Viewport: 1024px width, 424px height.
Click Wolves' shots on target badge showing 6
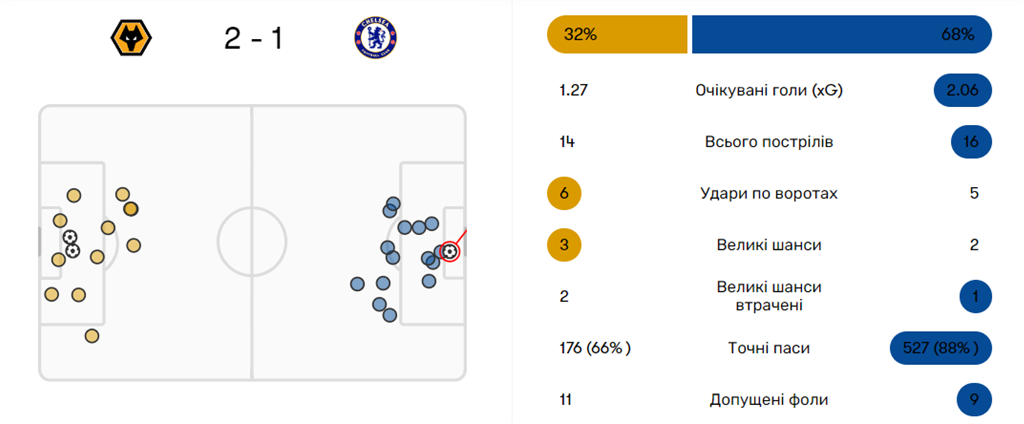565,193
